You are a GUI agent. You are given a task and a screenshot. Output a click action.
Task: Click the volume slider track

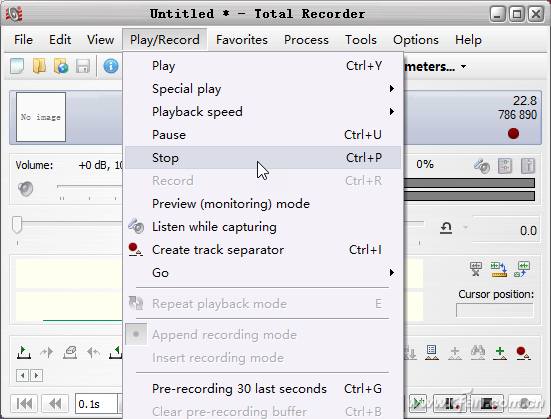pyautogui.click(x=90, y=186)
